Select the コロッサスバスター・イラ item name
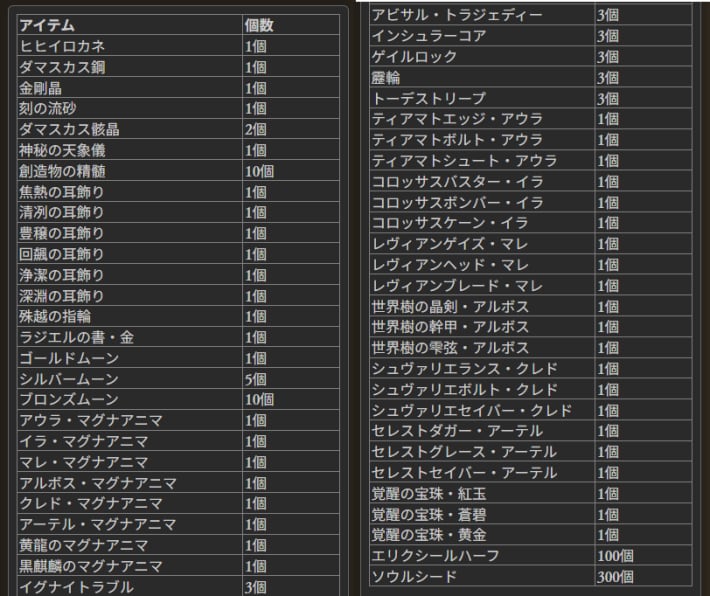This screenshot has width=710, height=596. click(x=457, y=182)
